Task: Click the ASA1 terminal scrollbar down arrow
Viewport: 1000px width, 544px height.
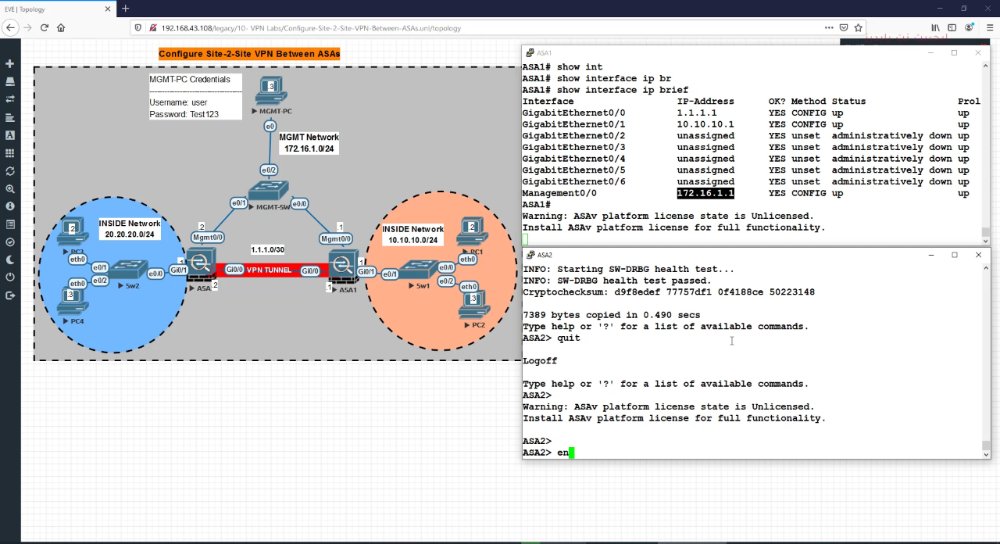Action: point(986,241)
